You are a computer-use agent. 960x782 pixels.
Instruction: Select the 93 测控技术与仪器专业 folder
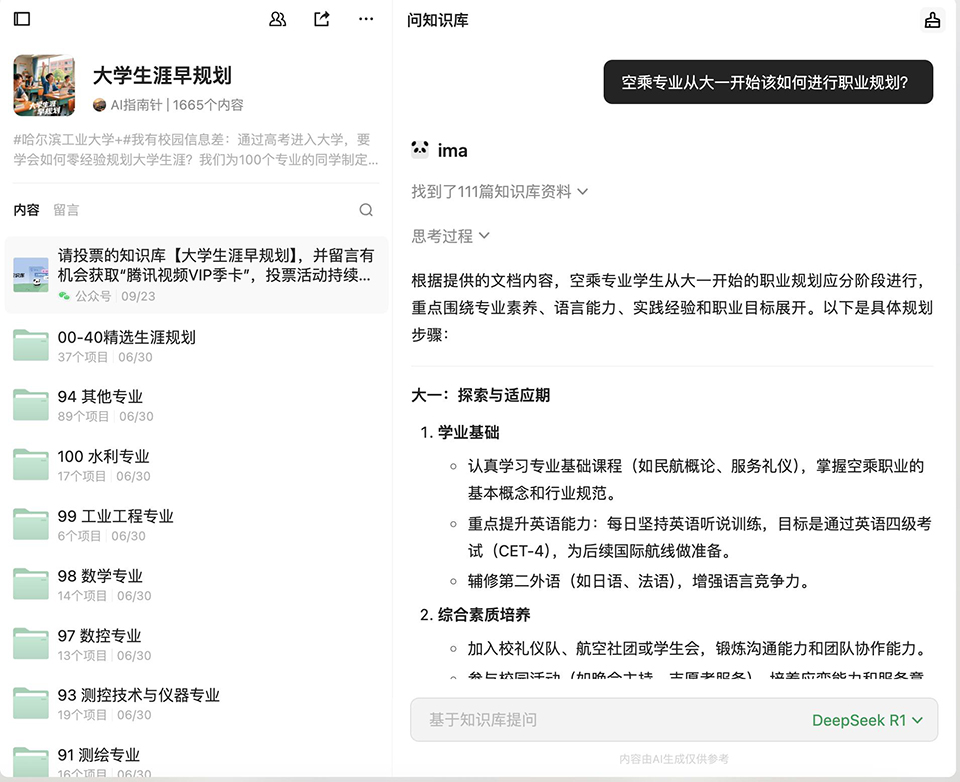[x=138, y=695]
